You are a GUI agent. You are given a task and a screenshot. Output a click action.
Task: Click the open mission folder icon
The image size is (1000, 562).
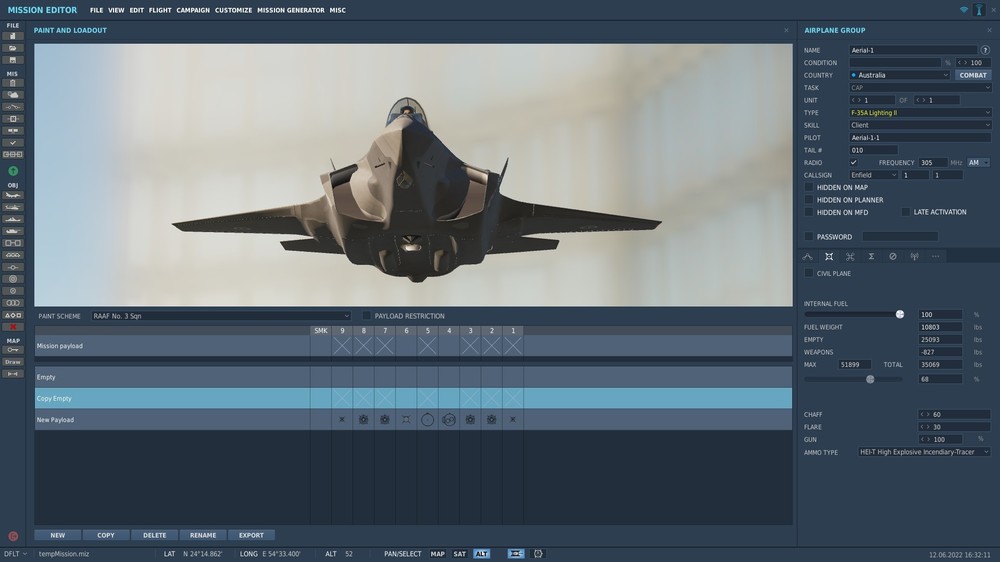(13, 48)
